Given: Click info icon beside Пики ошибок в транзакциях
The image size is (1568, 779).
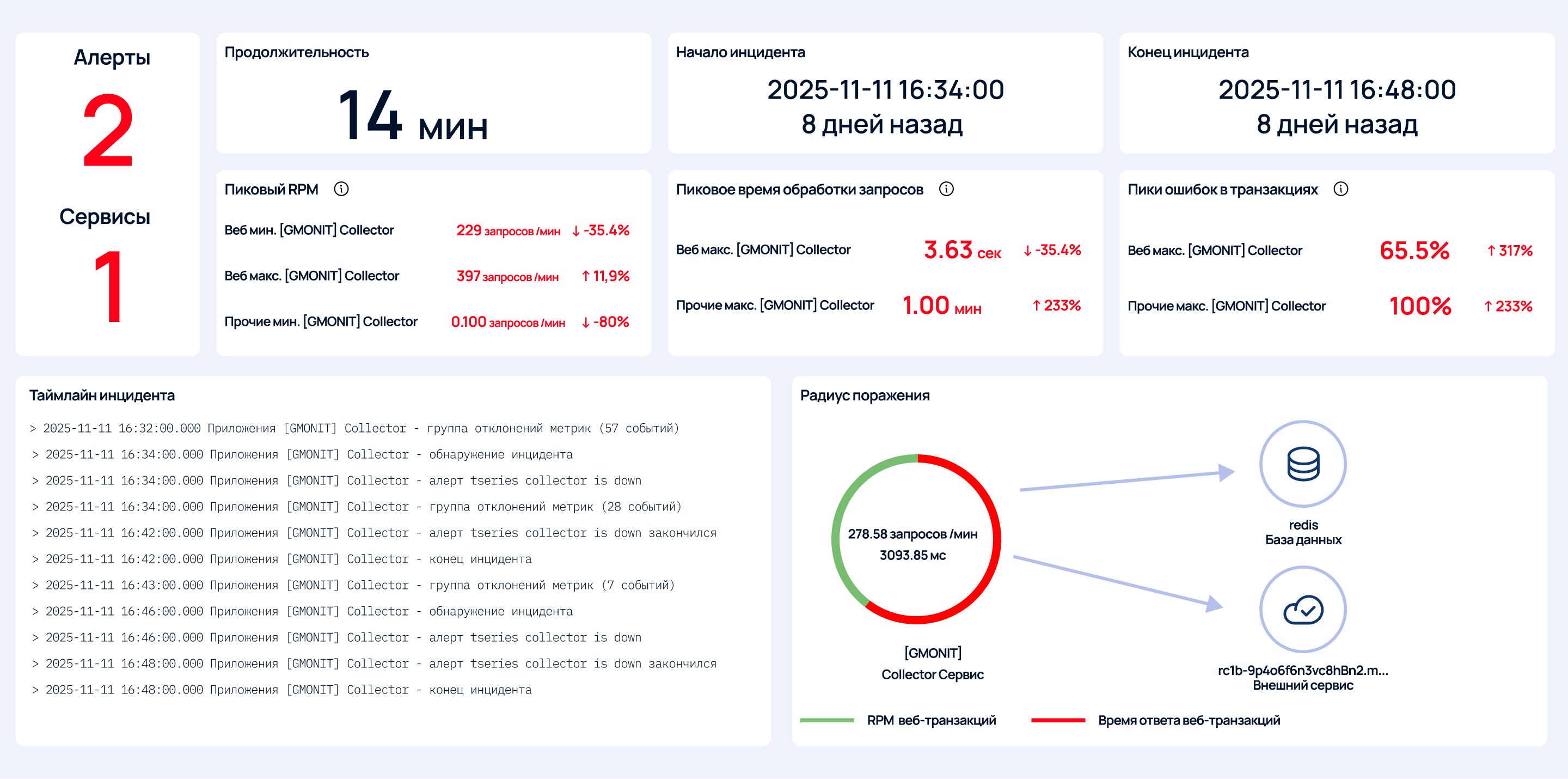Looking at the screenshot, I should 1340,189.
